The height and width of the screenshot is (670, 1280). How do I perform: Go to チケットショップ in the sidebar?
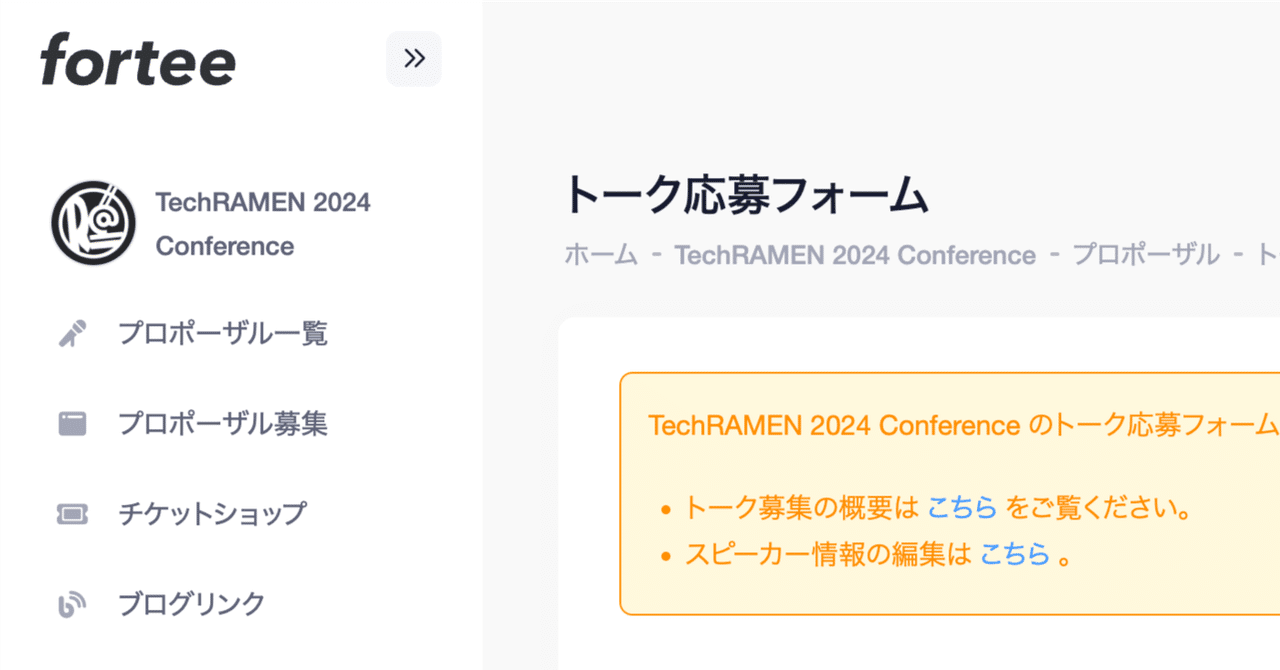point(212,514)
